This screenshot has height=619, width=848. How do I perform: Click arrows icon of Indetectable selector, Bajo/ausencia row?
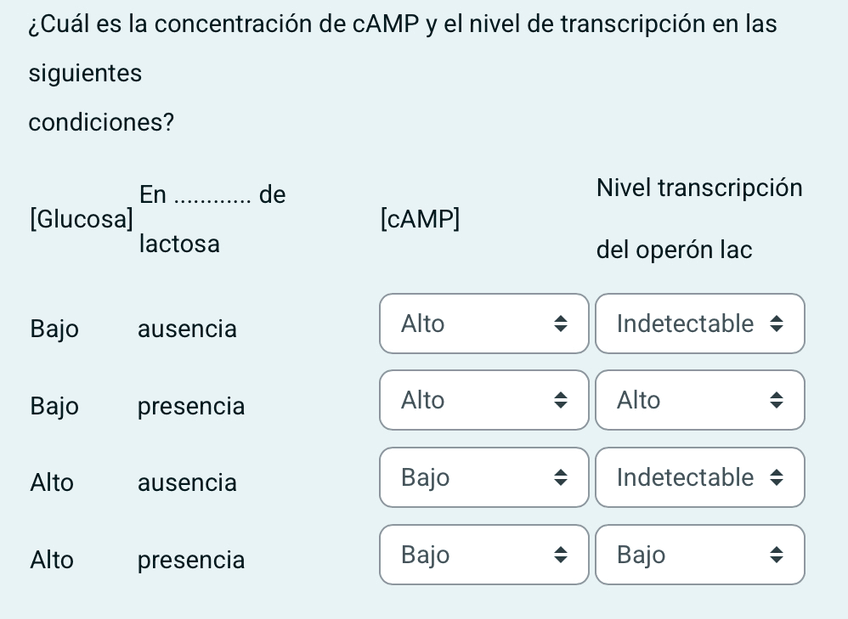coord(777,324)
